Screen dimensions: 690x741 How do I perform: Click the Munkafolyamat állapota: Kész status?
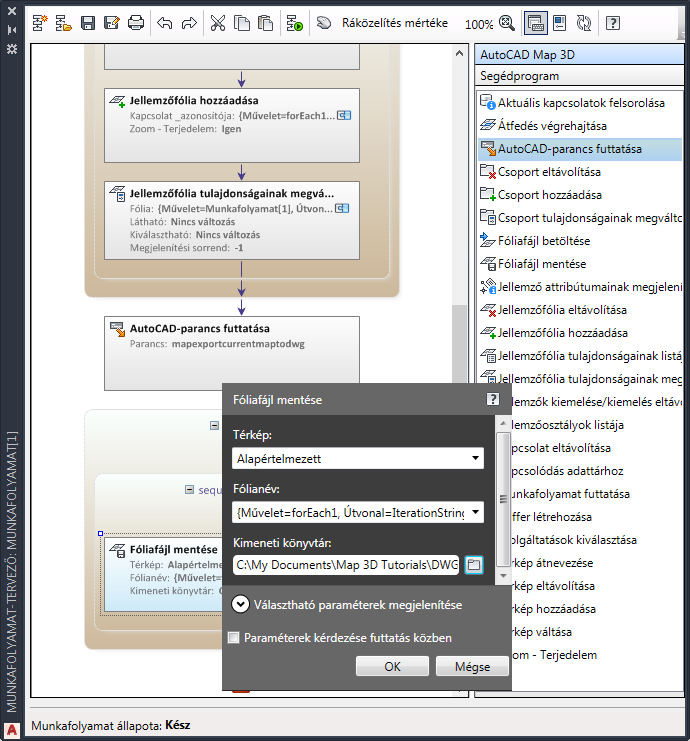point(111,725)
